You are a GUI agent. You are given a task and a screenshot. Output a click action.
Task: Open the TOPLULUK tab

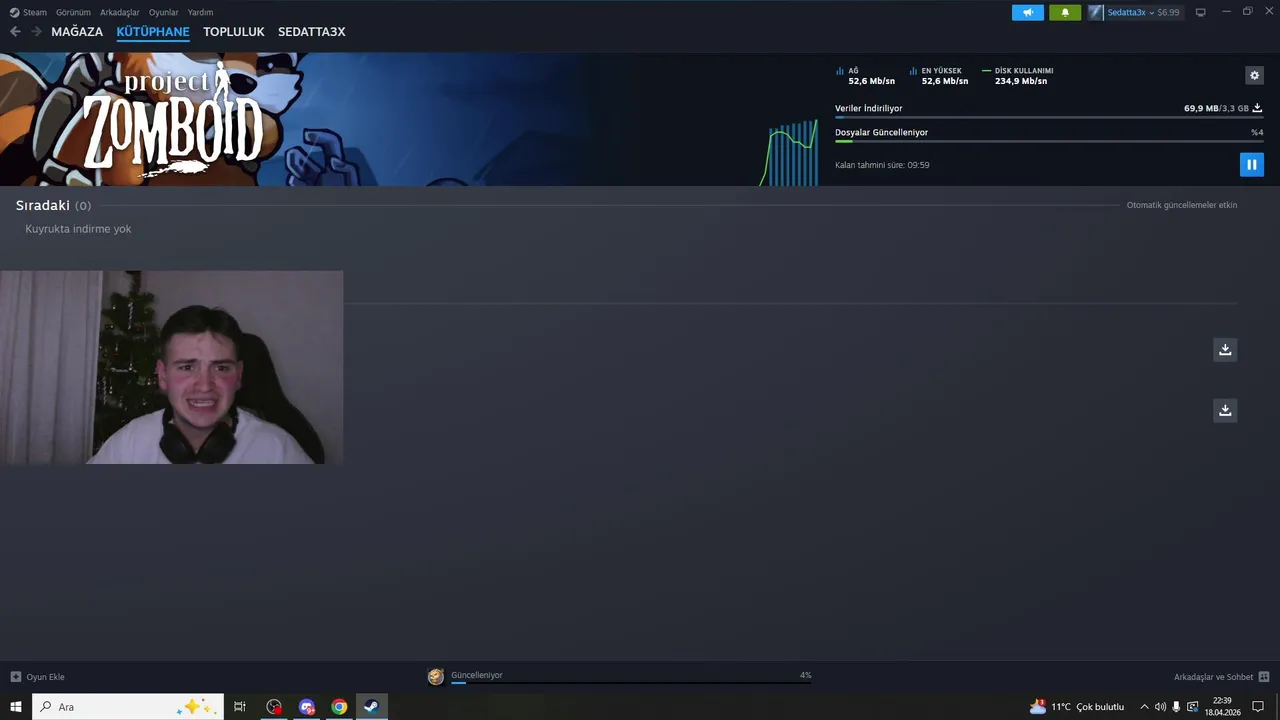coord(234,32)
